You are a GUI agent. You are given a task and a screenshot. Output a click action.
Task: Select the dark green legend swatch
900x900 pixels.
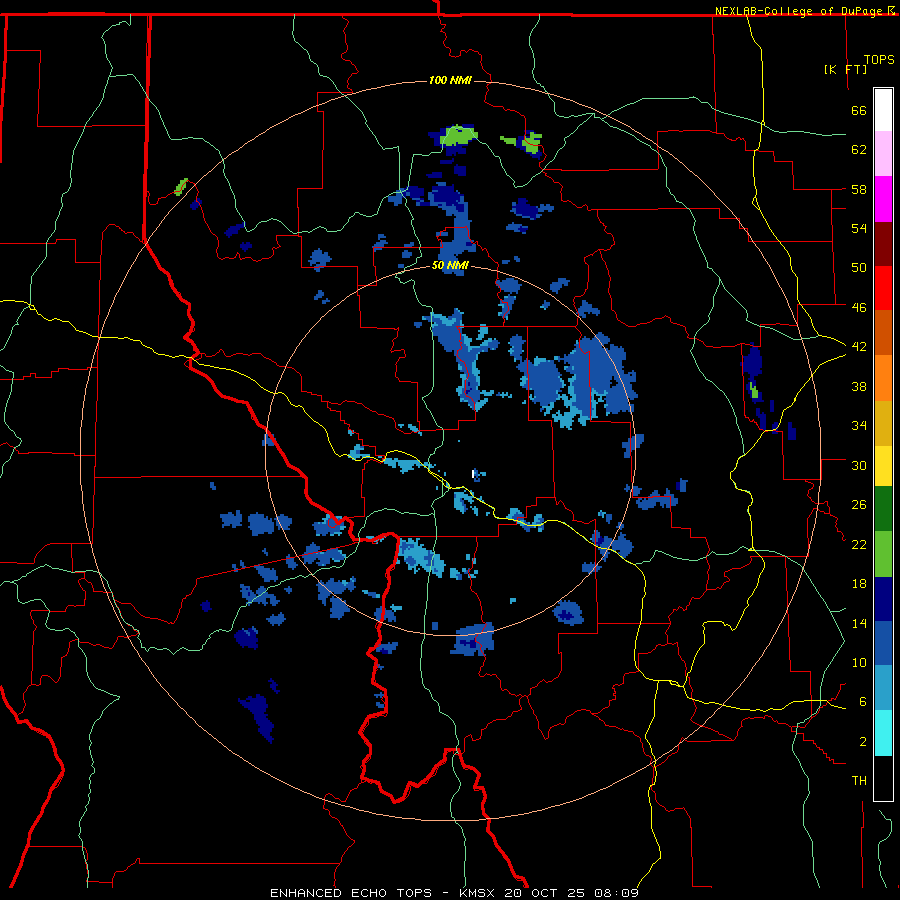883,509
